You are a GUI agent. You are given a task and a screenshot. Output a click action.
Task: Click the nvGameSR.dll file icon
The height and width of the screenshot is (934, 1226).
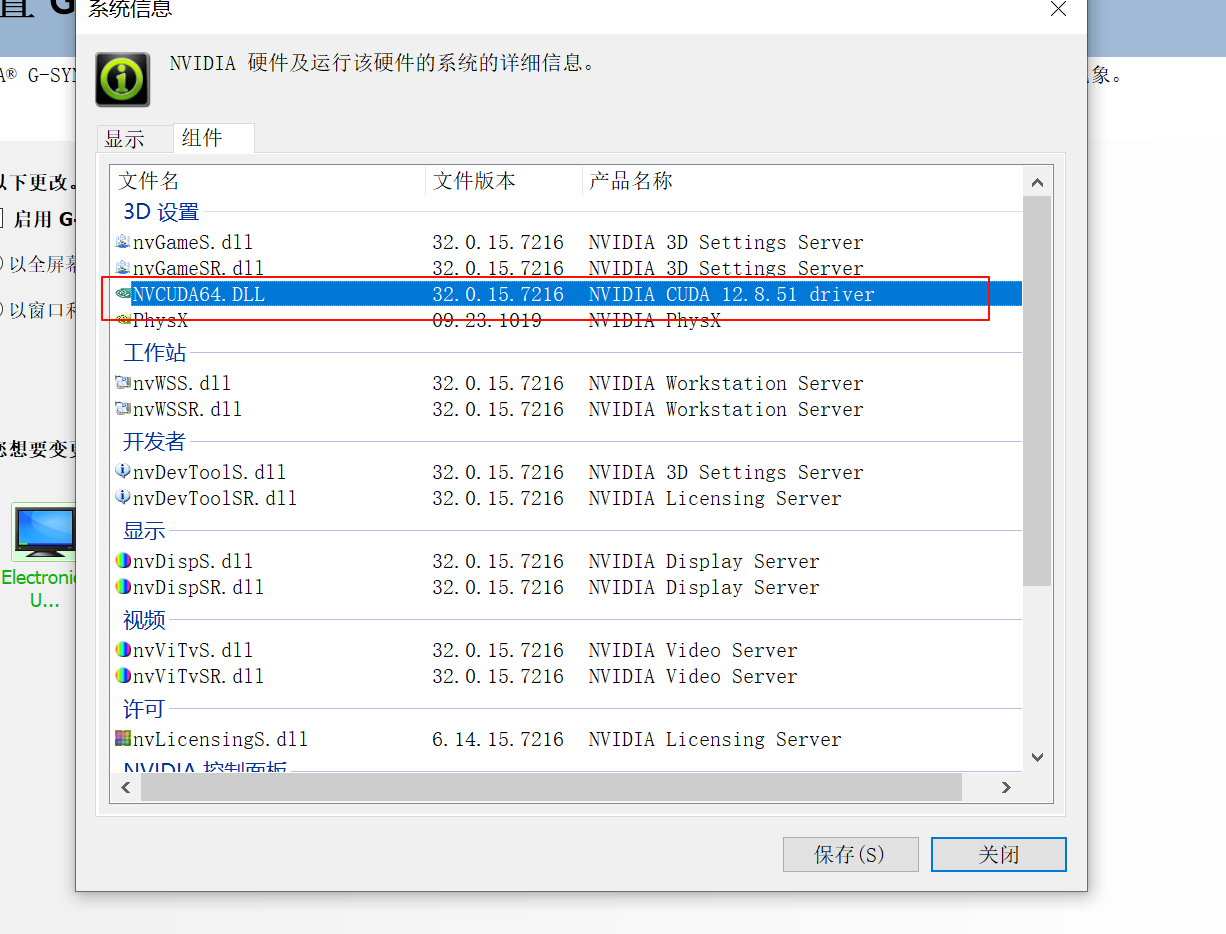click(x=123, y=268)
